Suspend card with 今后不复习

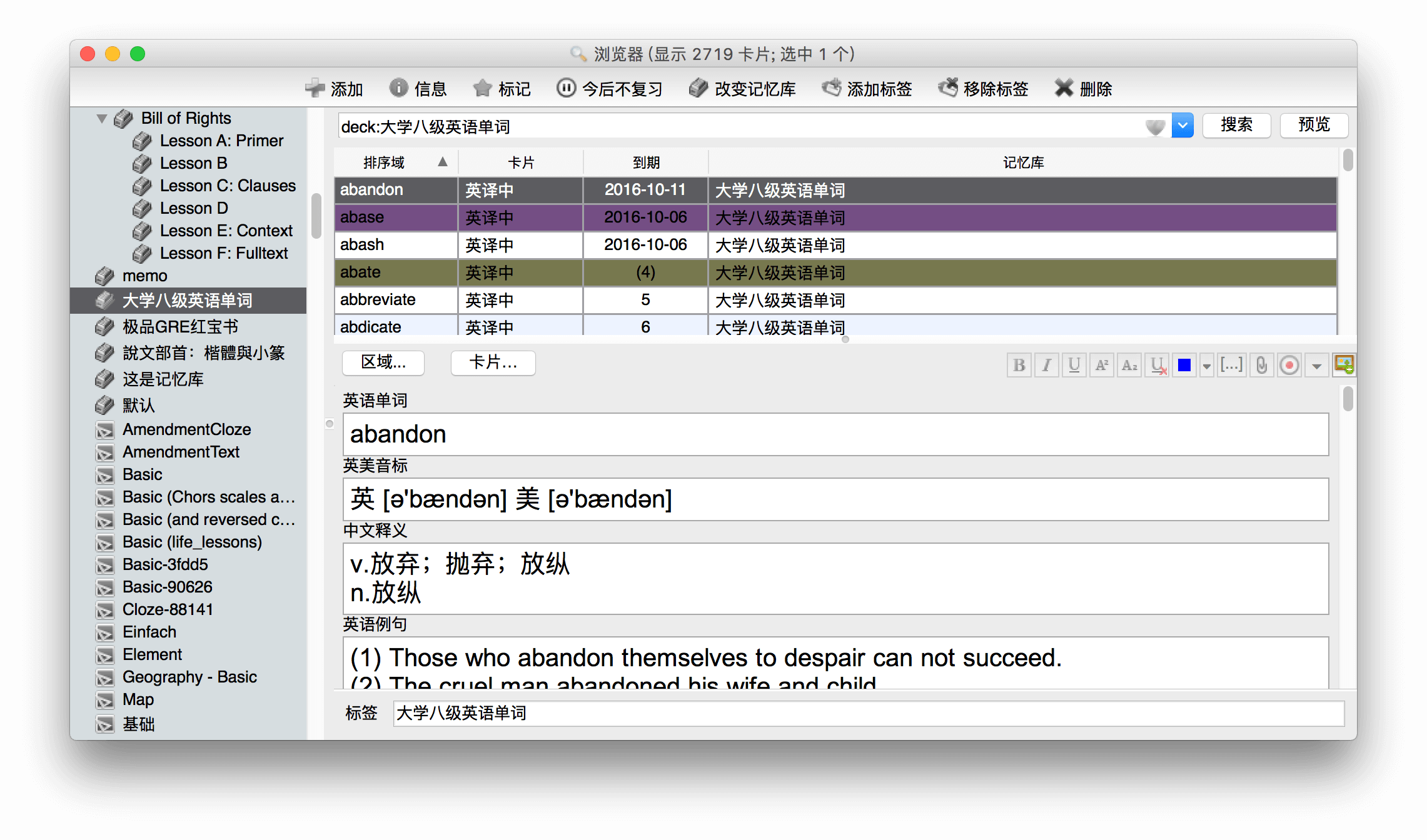[x=610, y=89]
